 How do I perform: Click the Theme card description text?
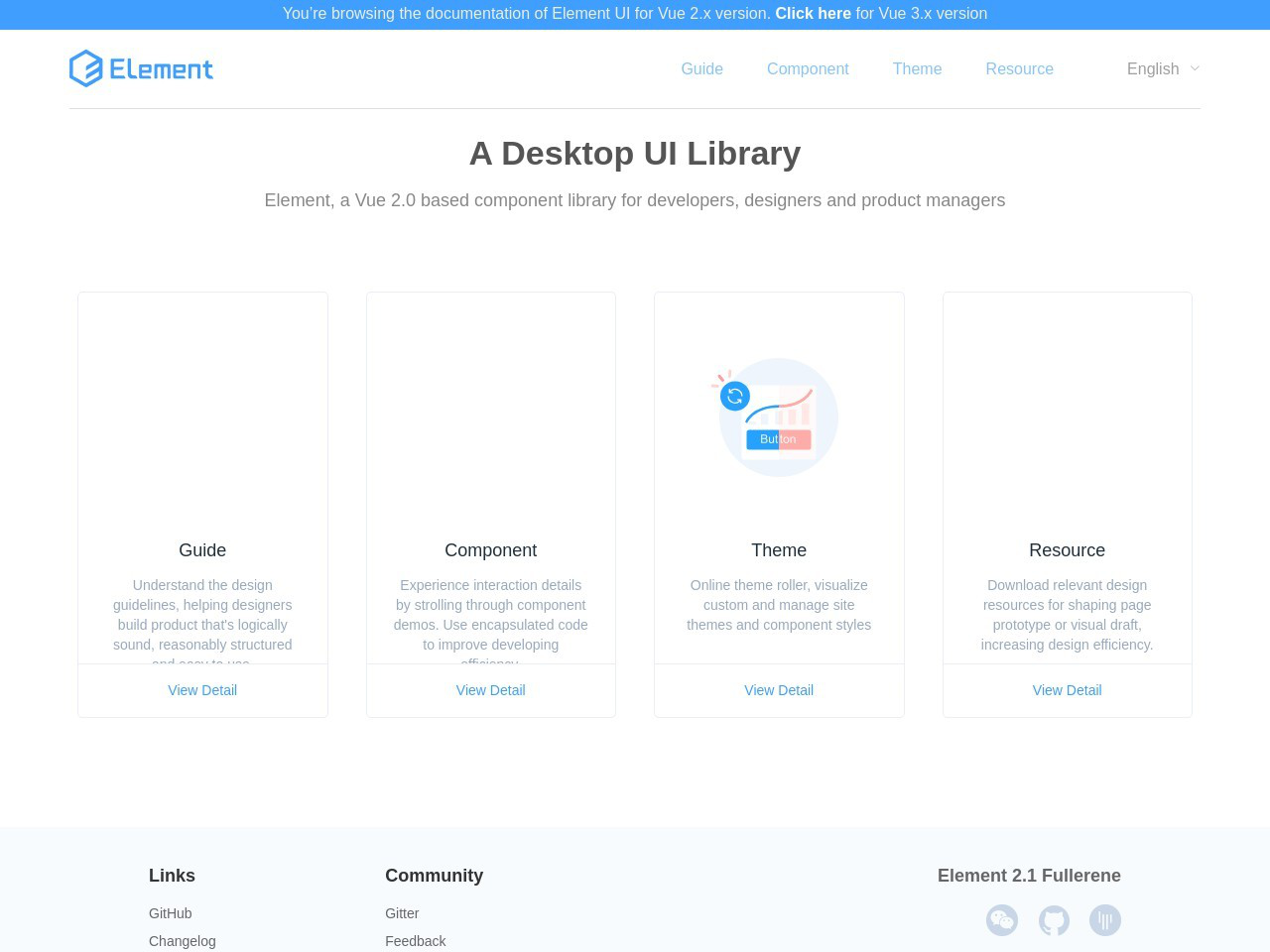pyautogui.click(x=779, y=605)
